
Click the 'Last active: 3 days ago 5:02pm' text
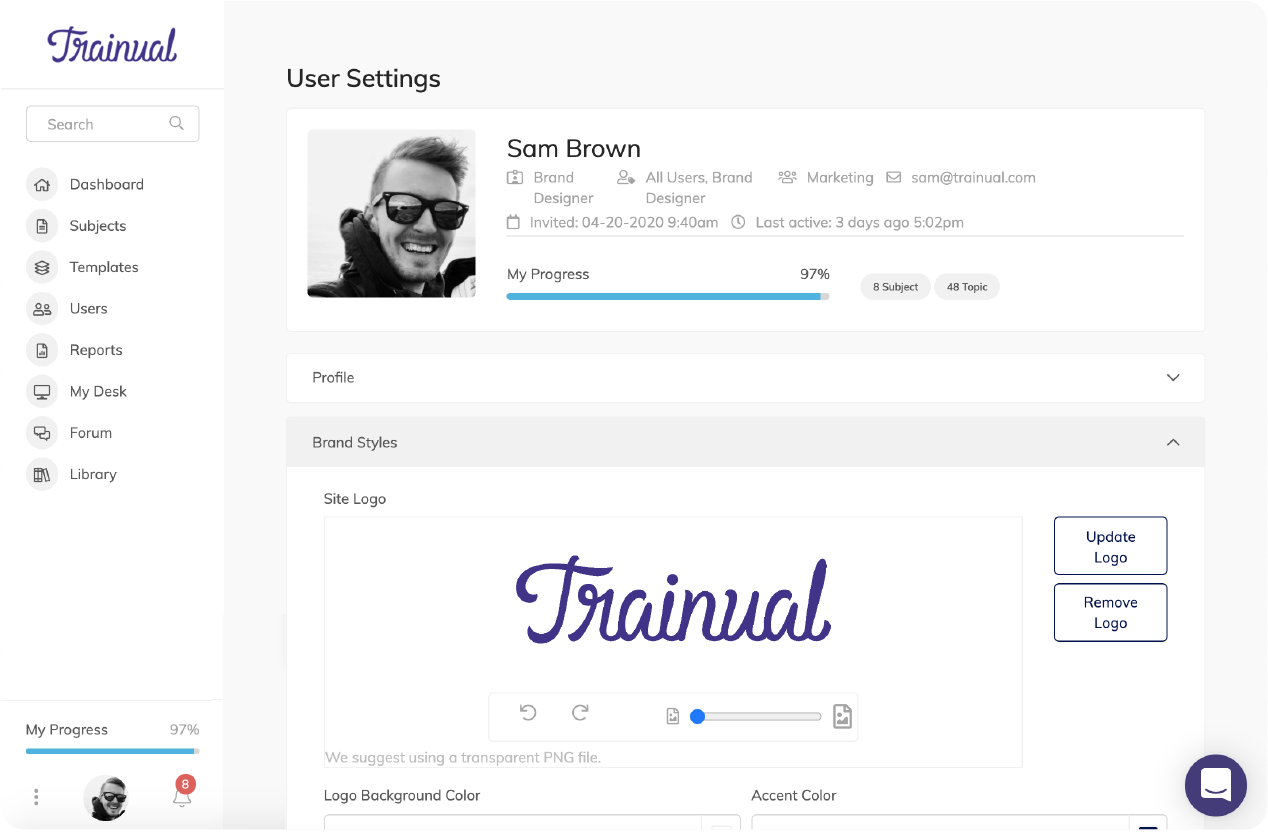[859, 222]
